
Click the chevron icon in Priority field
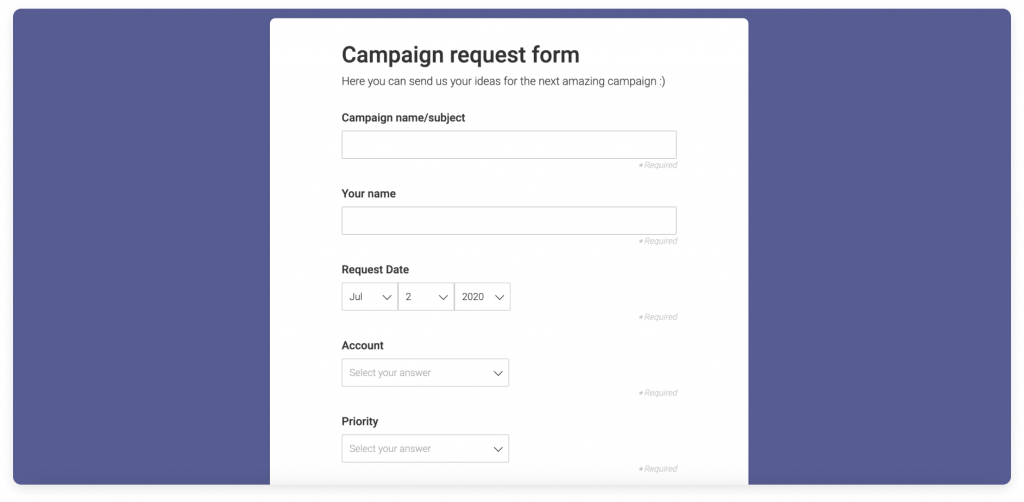[x=498, y=449]
